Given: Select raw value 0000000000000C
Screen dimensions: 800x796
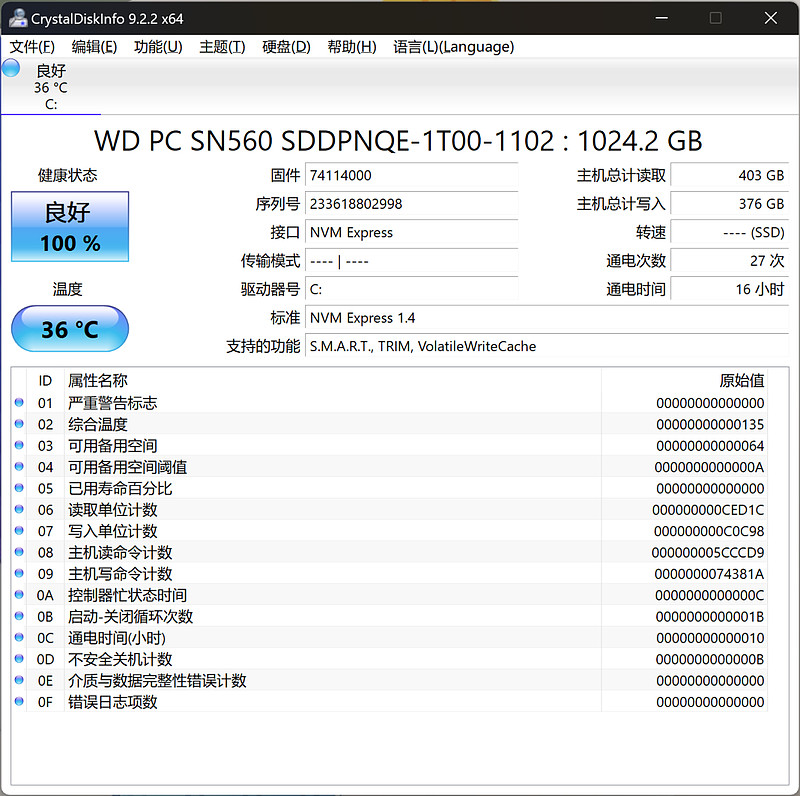Looking at the screenshot, I should tap(709, 595).
